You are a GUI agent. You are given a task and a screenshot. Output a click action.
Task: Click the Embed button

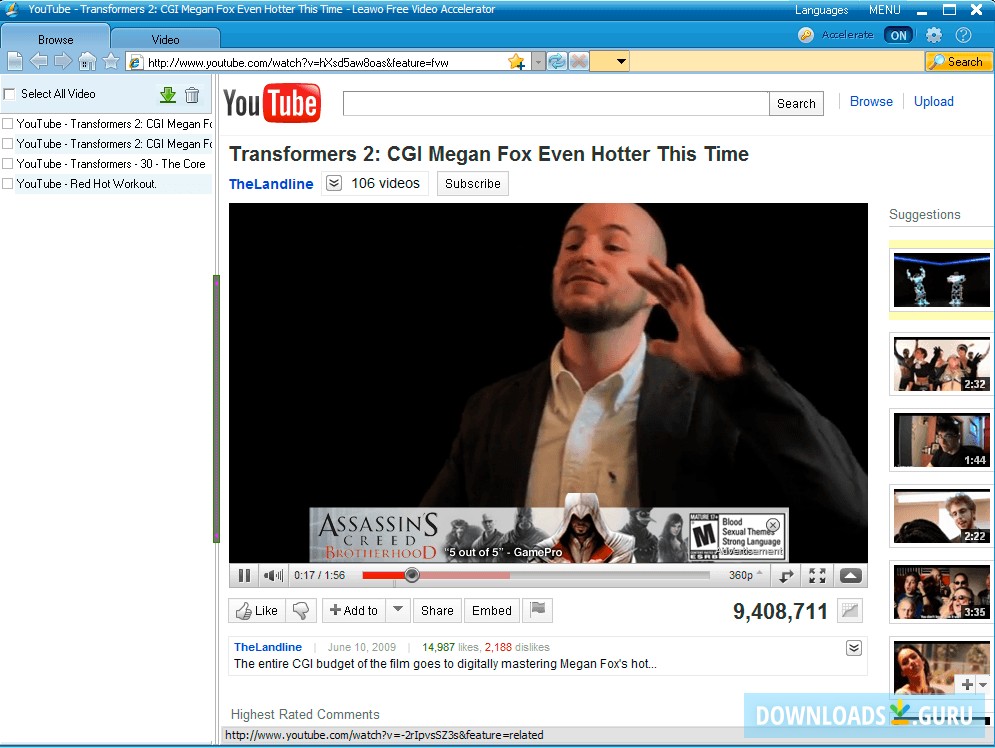coord(492,610)
